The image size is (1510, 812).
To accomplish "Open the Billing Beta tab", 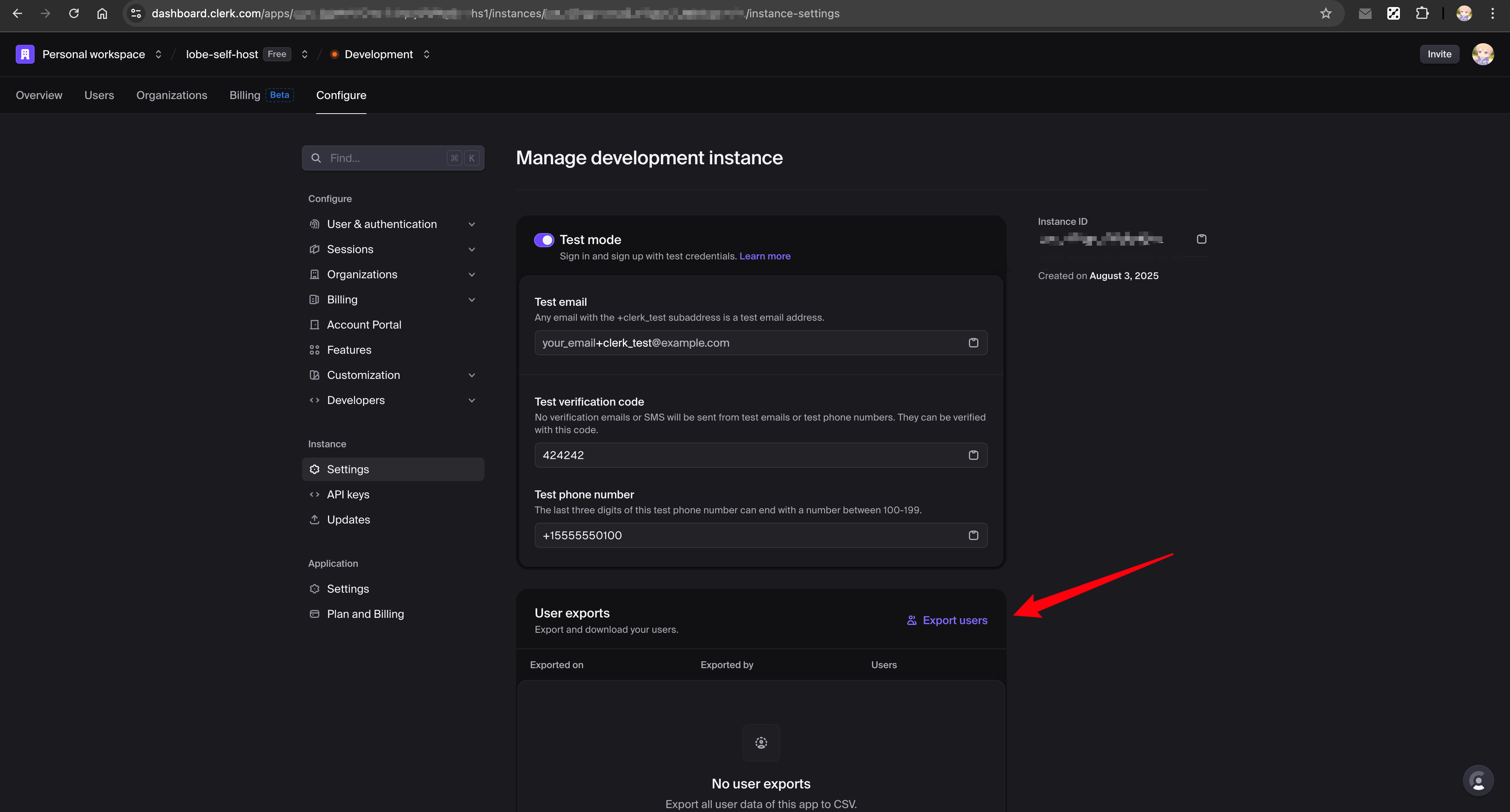I will click(x=245, y=95).
